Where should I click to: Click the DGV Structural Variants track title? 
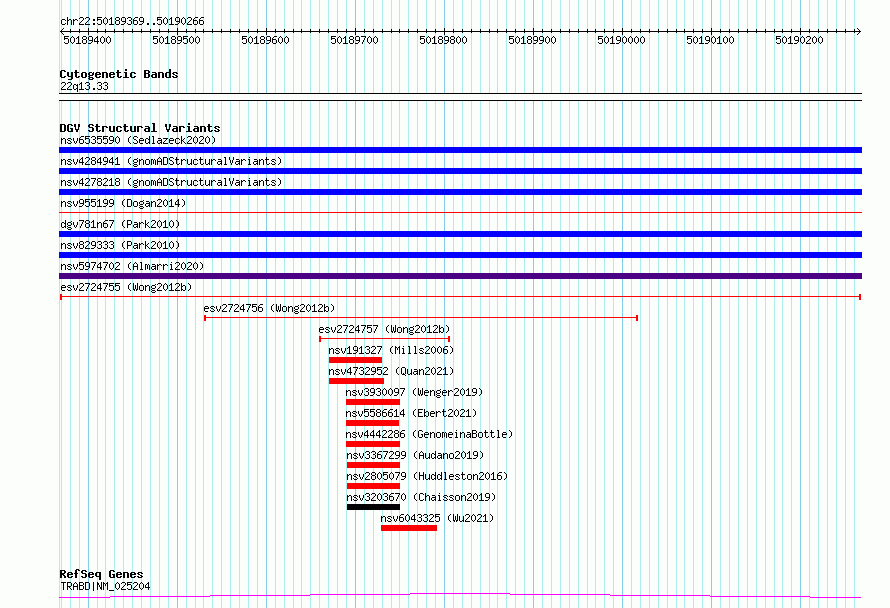pos(140,128)
